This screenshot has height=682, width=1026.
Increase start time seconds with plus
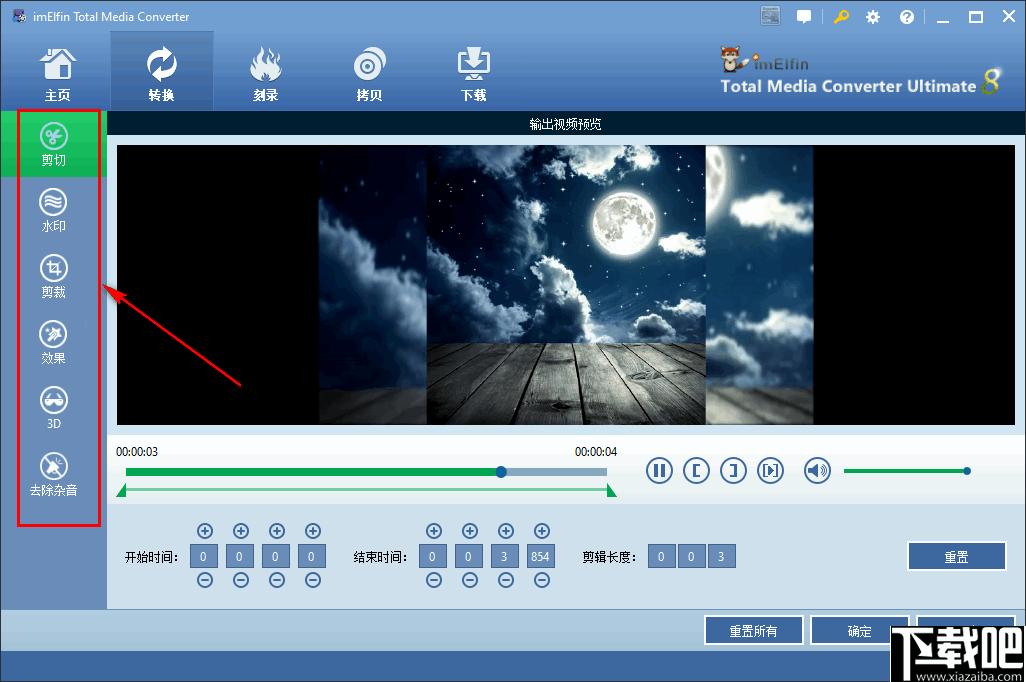(x=277, y=531)
